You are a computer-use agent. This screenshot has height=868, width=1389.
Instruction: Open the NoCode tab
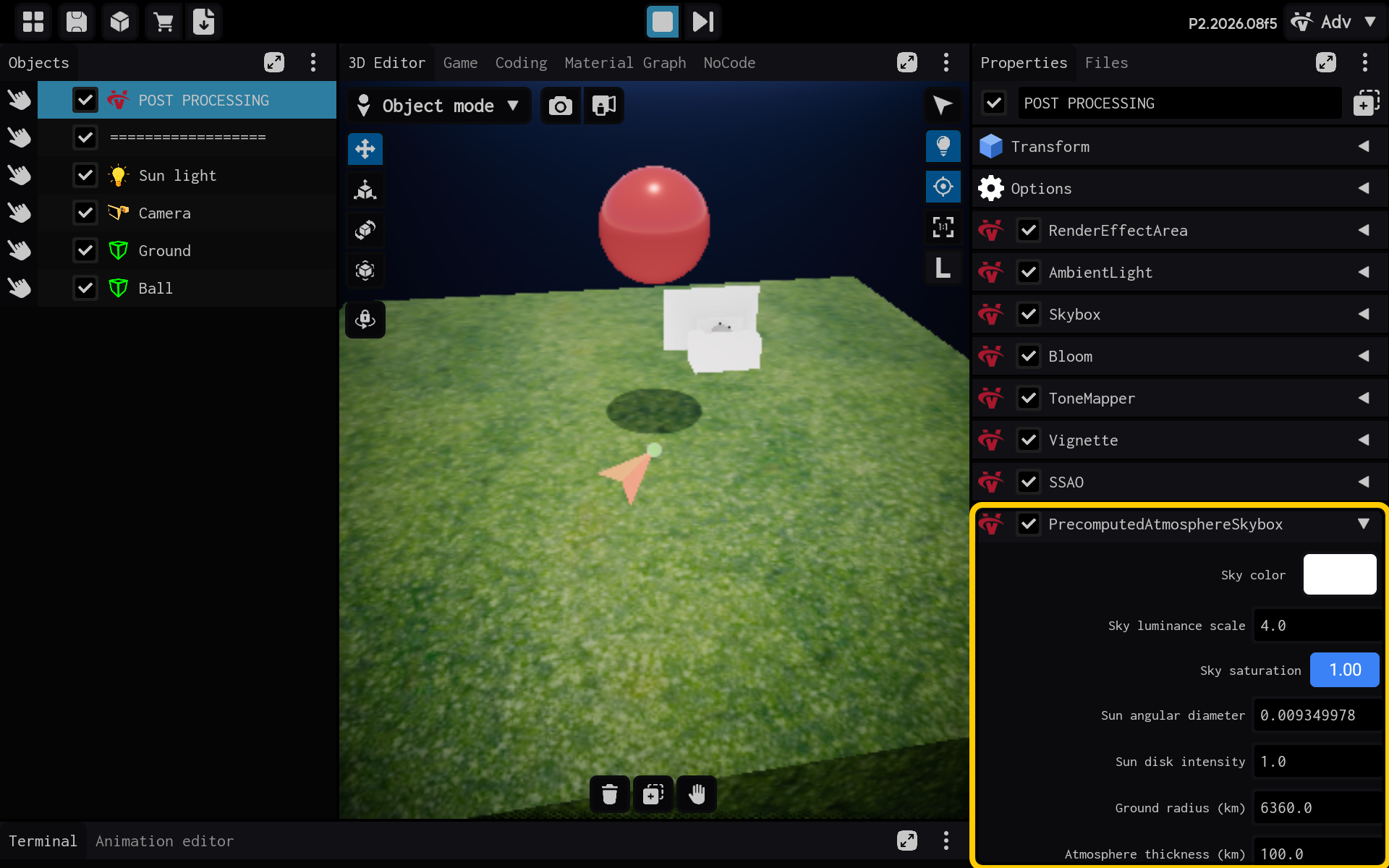click(729, 63)
